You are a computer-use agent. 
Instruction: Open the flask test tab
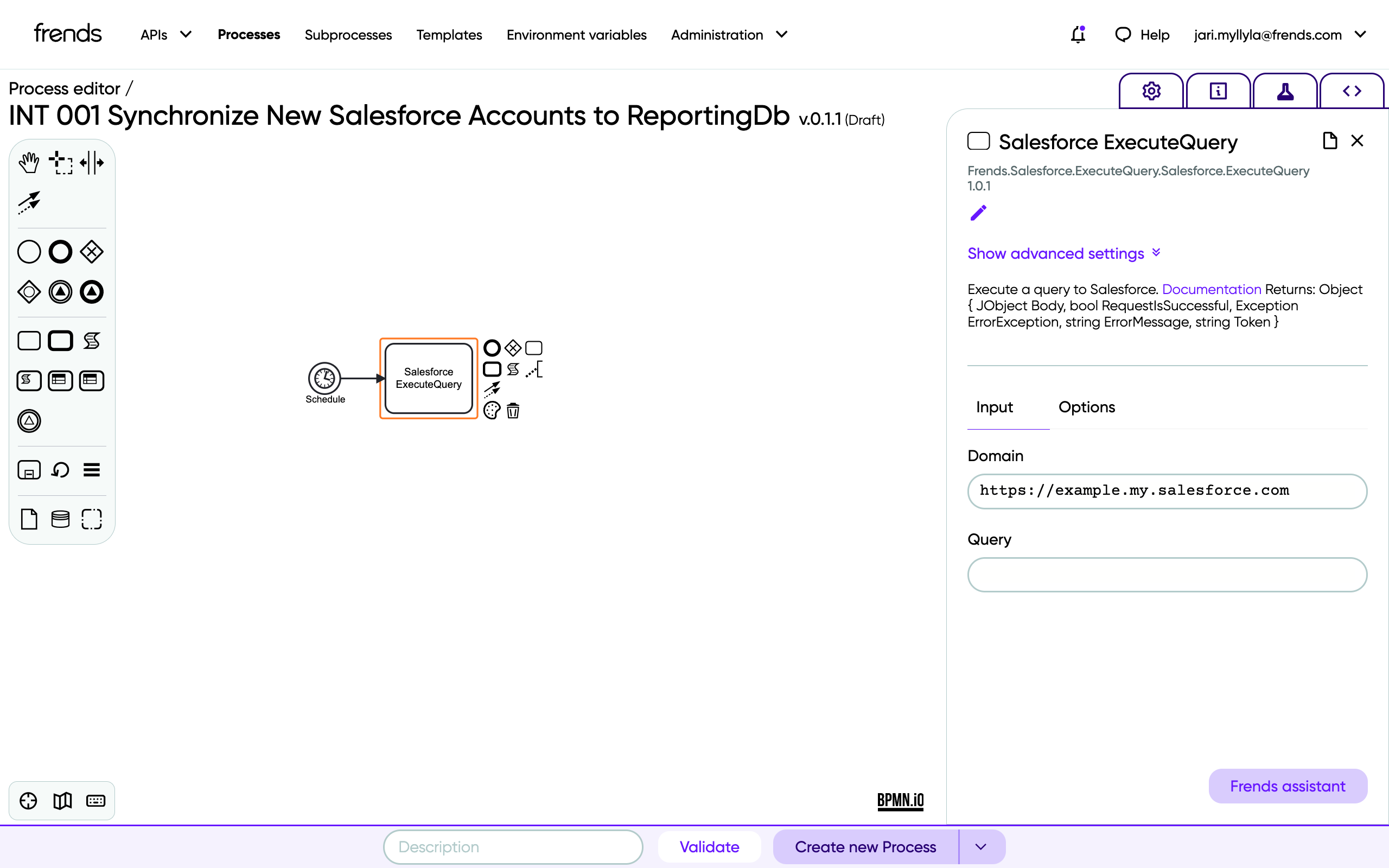(1285, 91)
